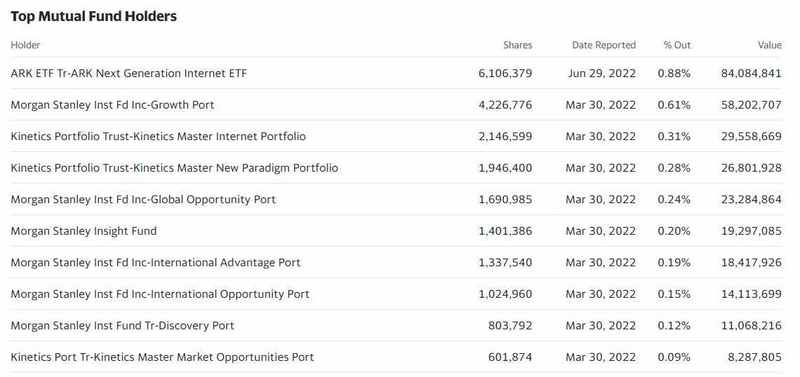800x377 pixels.
Task: Open Morgan Stanley Insight Fund entry
Action: click(x=84, y=231)
